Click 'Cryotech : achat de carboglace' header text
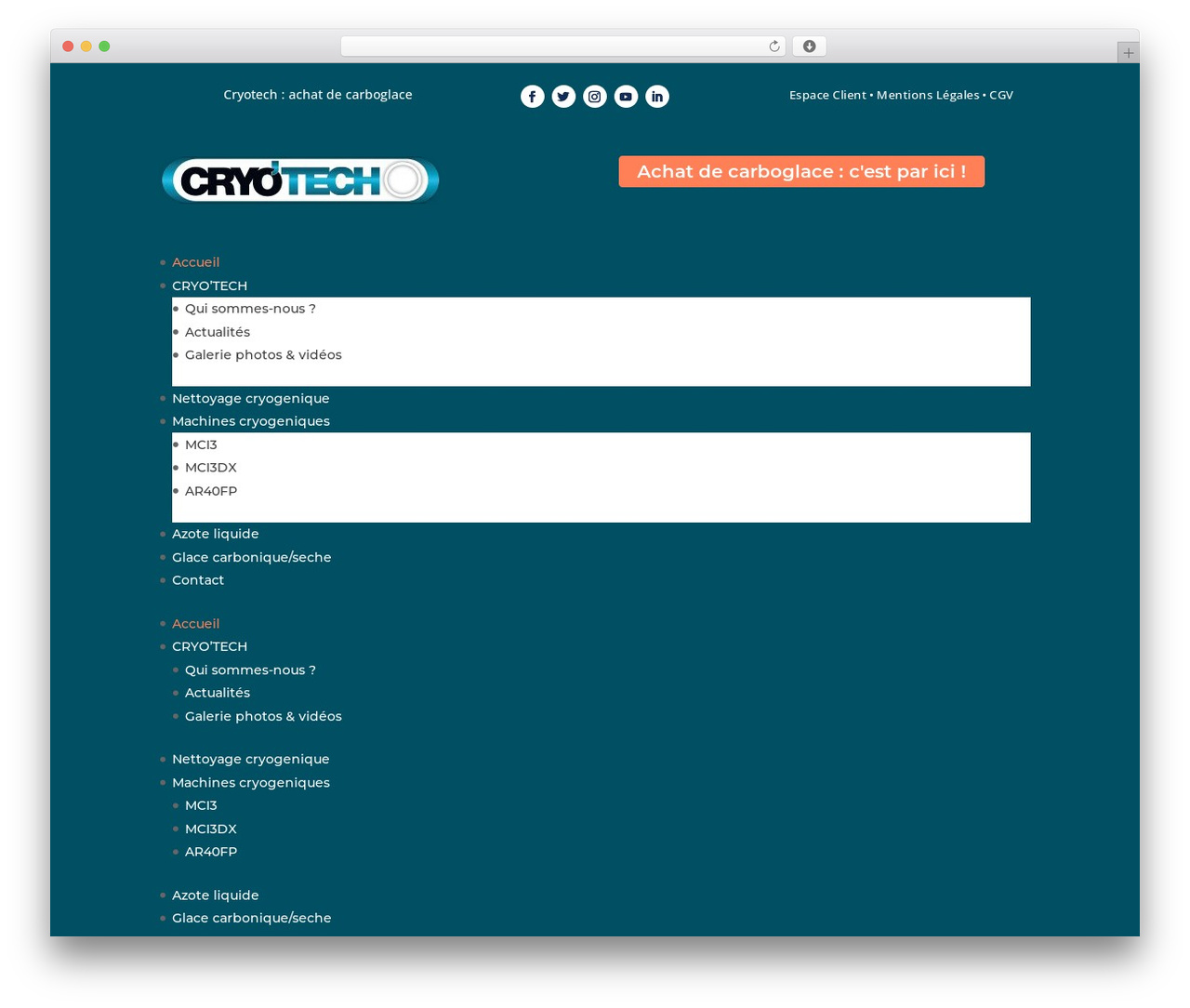1190x1008 pixels. tap(318, 95)
